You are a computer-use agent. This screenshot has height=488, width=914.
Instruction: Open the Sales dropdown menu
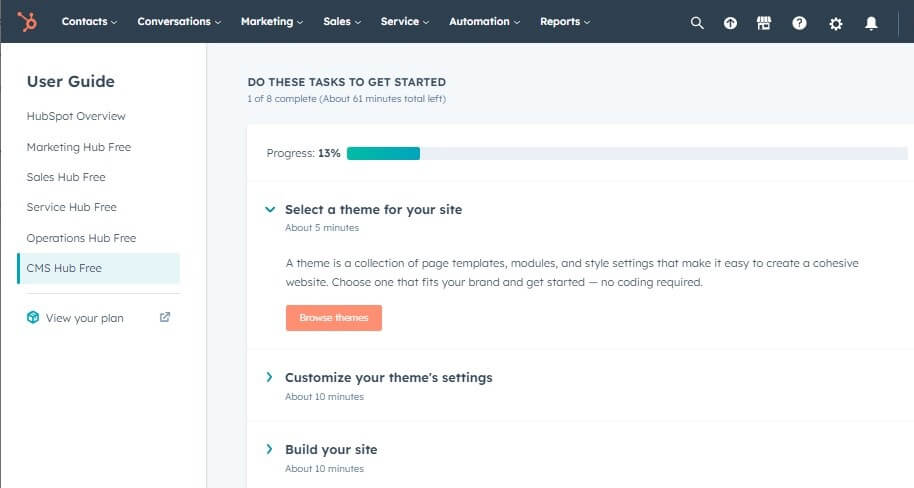coord(342,22)
